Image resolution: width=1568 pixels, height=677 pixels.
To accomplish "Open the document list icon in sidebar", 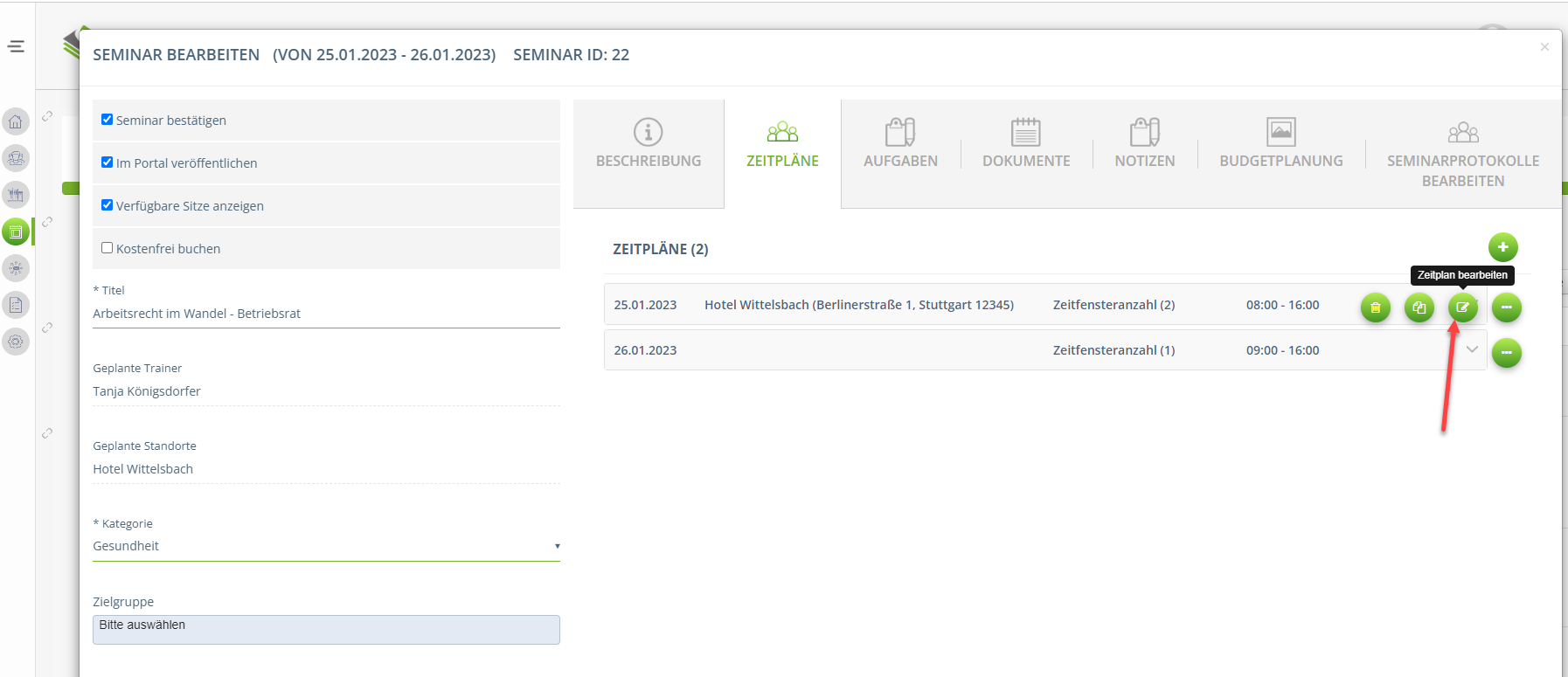I will pyautogui.click(x=16, y=305).
